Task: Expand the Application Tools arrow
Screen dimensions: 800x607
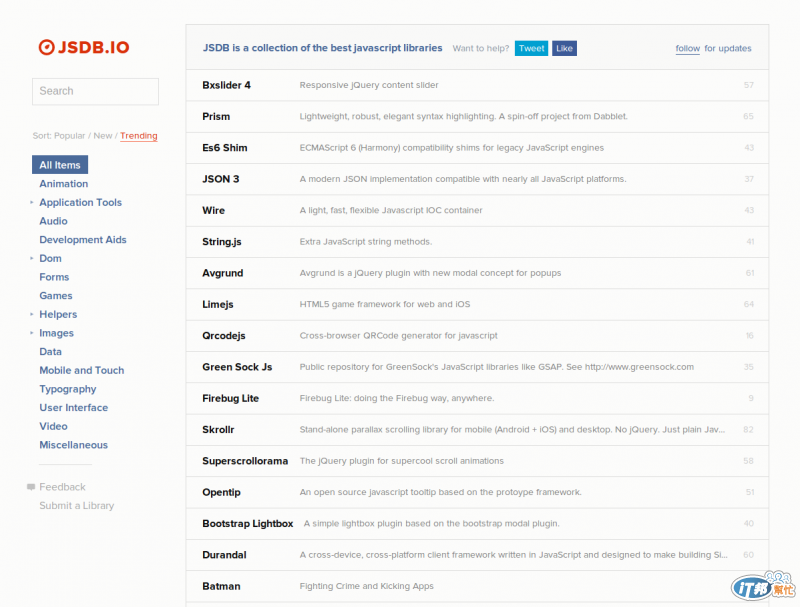Action: tap(32, 203)
